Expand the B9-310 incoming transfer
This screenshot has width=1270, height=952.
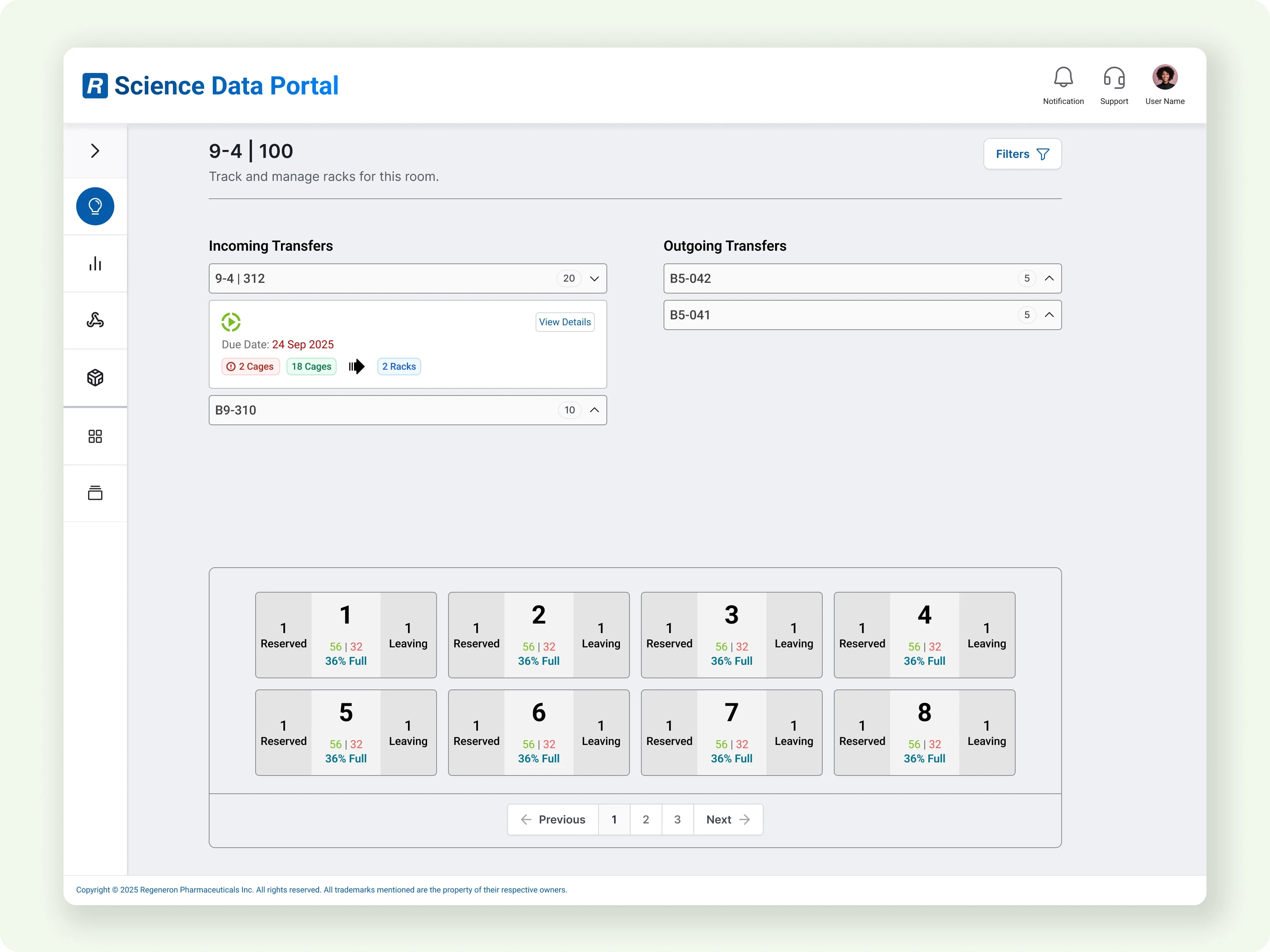594,410
